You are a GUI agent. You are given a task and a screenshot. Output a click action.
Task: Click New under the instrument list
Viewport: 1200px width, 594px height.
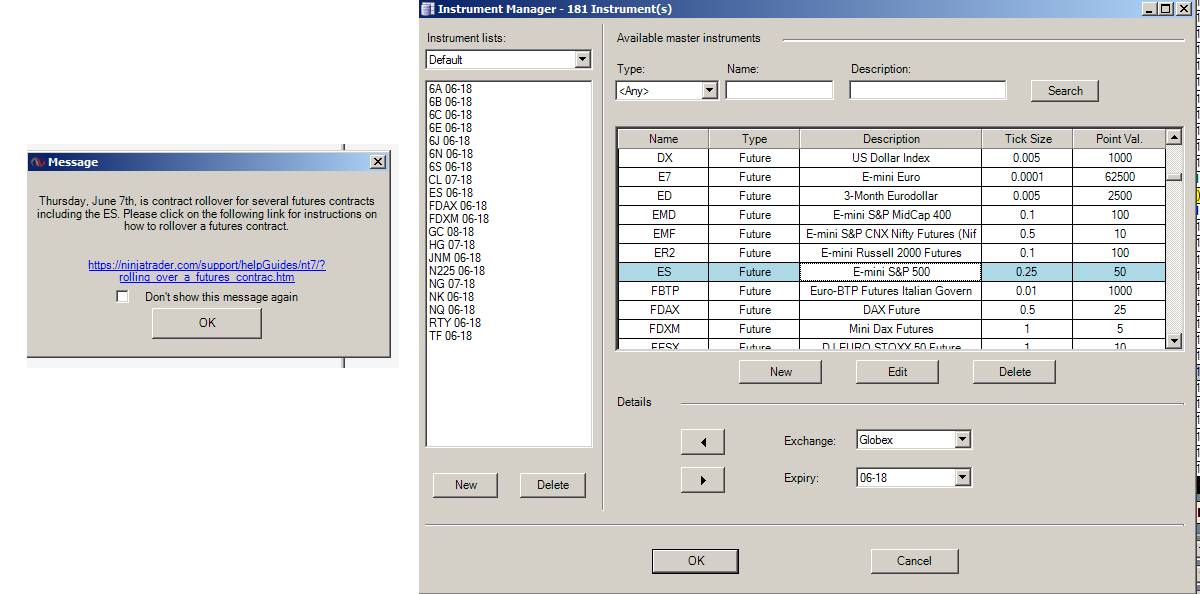pos(466,485)
